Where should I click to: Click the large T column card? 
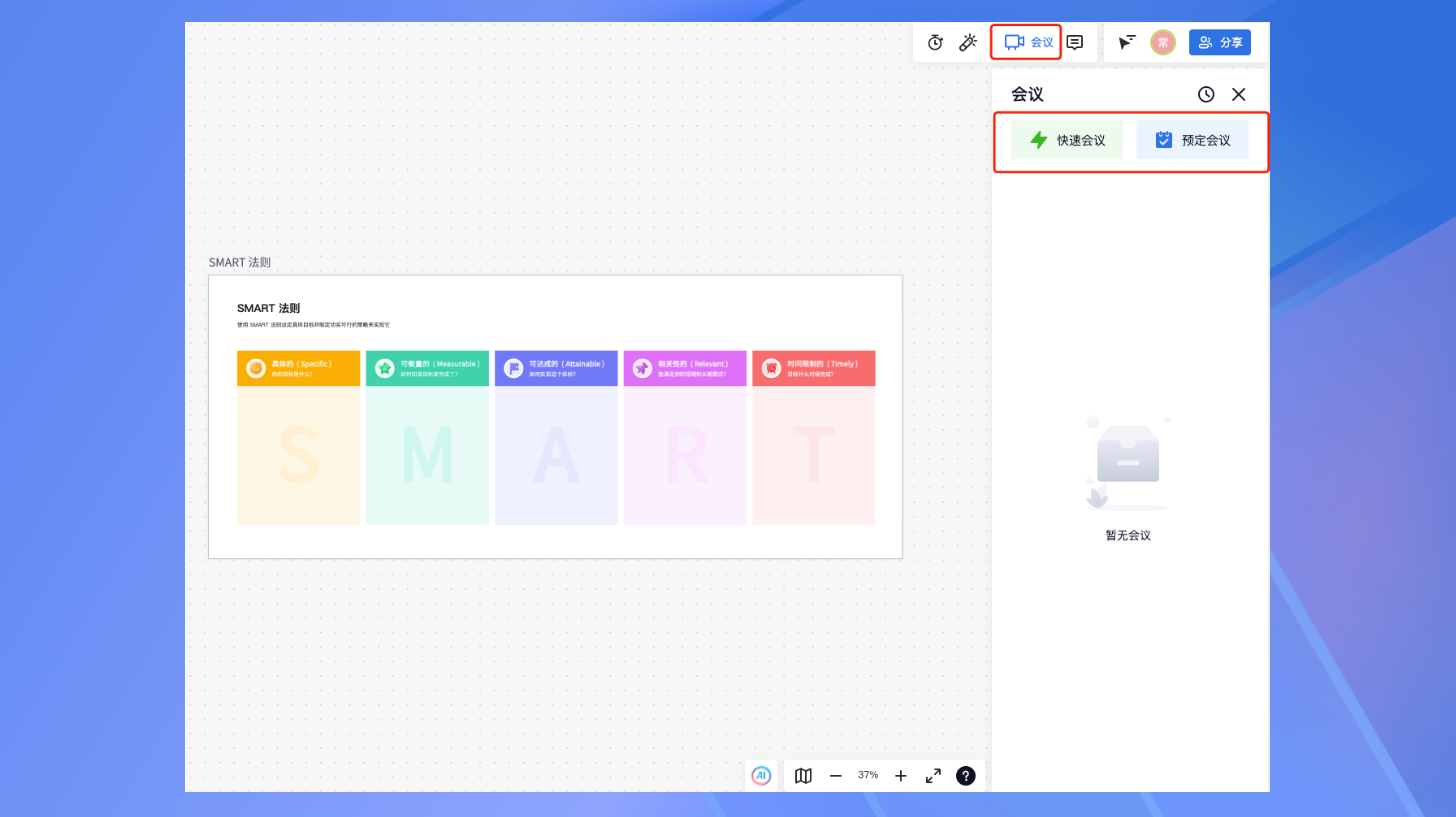pos(813,455)
